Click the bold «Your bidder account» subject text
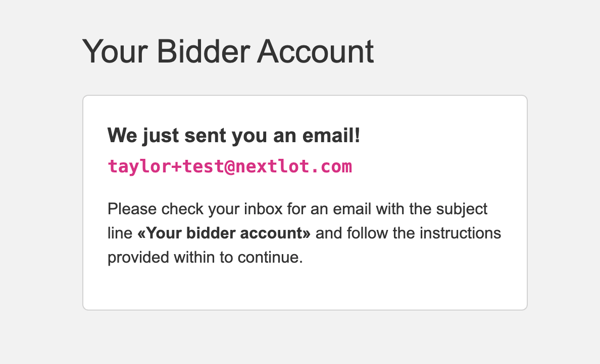The image size is (600, 364). [x=224, y=233]
